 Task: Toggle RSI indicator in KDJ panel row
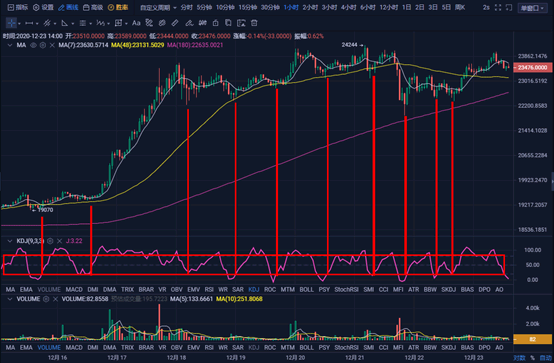pos(209,289)
